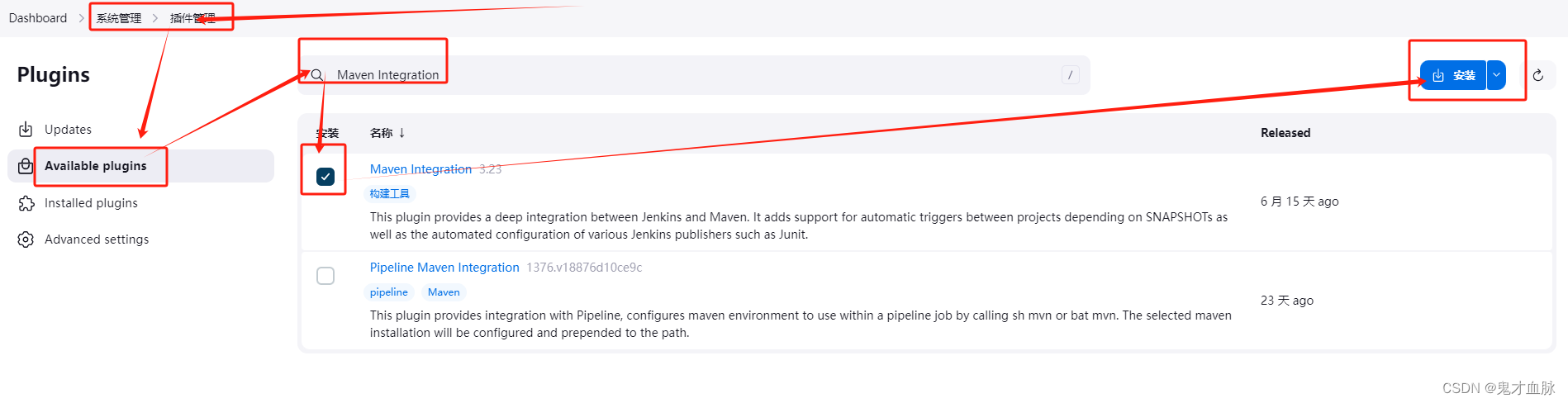Focus the plugin search input field
The image size is (1568, 403).
click(x=694, y=75)
